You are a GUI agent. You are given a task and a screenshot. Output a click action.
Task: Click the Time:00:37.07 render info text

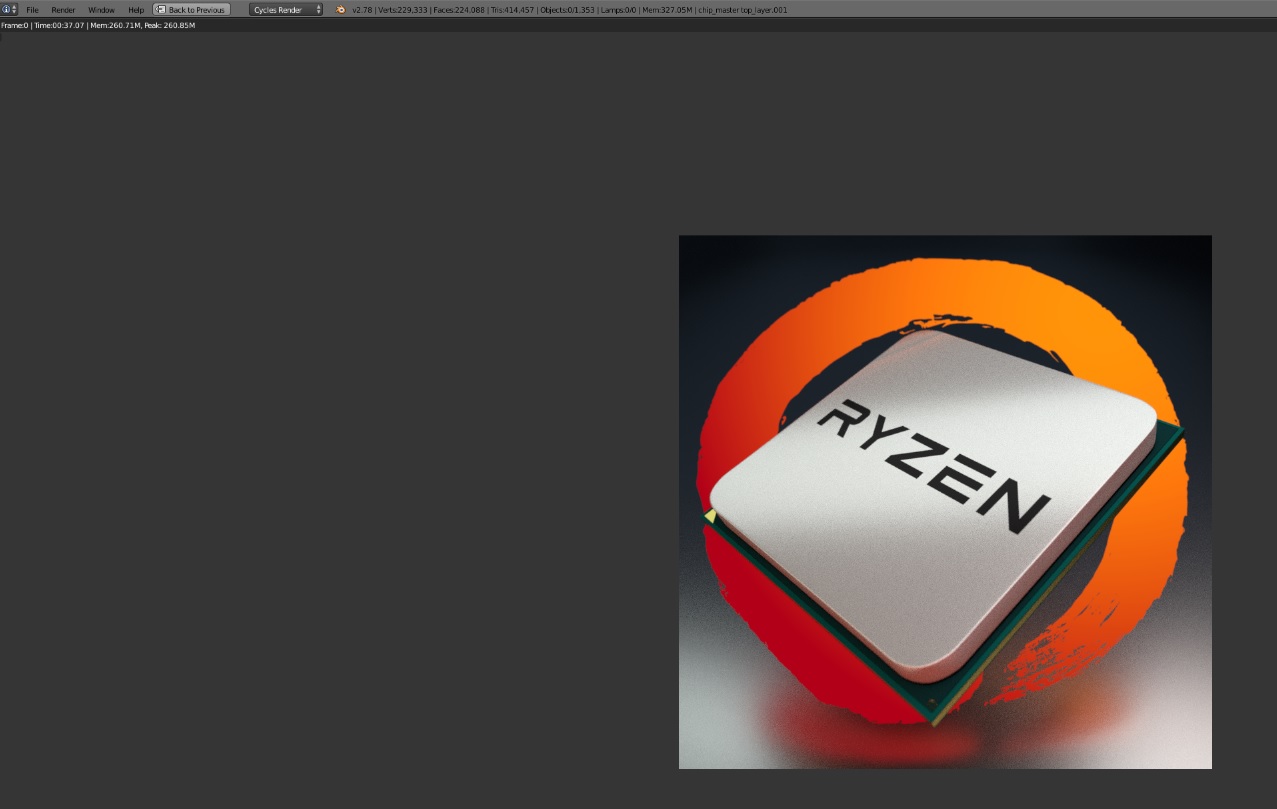point(59,25)
